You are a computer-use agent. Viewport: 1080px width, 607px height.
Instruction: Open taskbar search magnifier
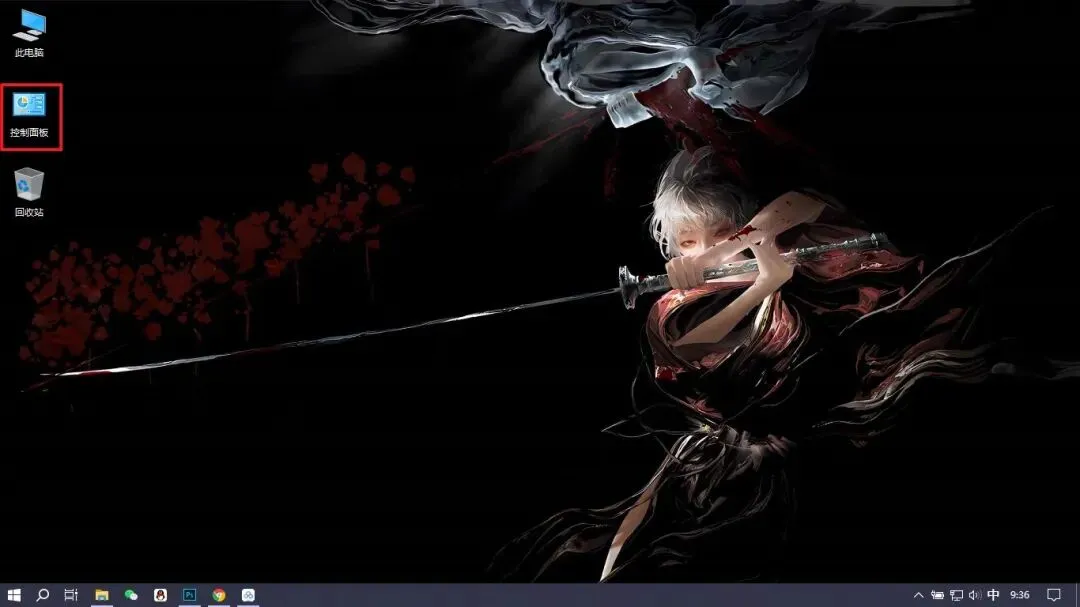(43, 595)
